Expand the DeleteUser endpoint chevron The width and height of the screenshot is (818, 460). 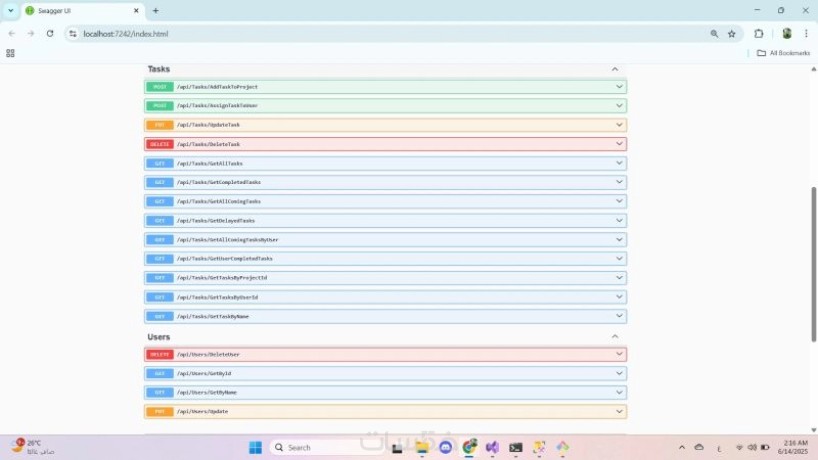coord(619,354)
